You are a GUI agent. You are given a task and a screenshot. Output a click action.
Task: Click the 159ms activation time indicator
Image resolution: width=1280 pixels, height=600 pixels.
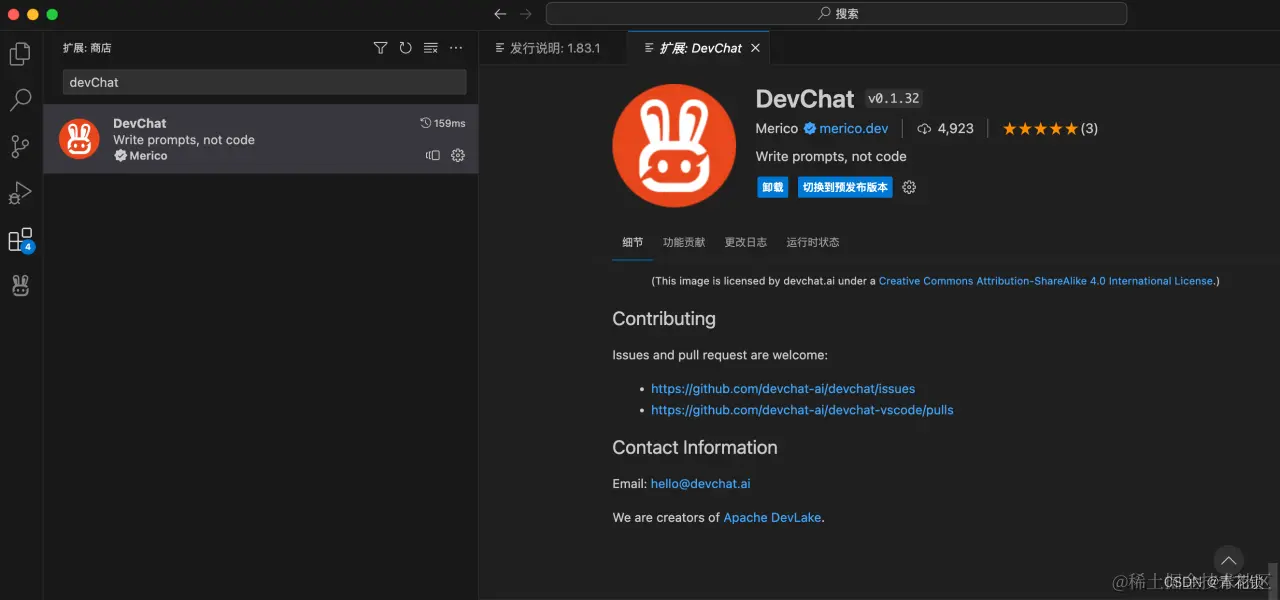443,123
